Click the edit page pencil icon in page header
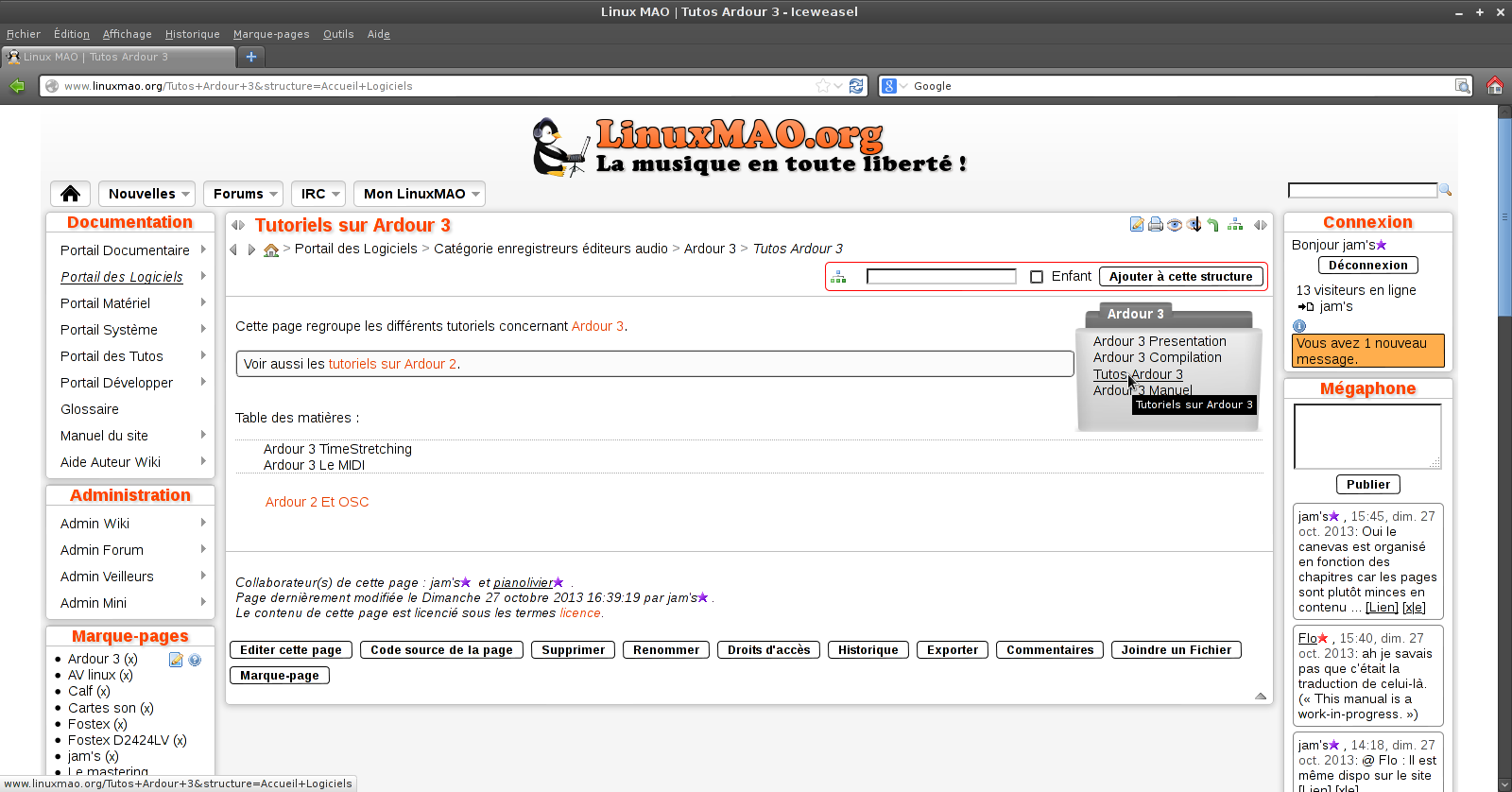This screenshot has width=1512, height=792. 1137,225
